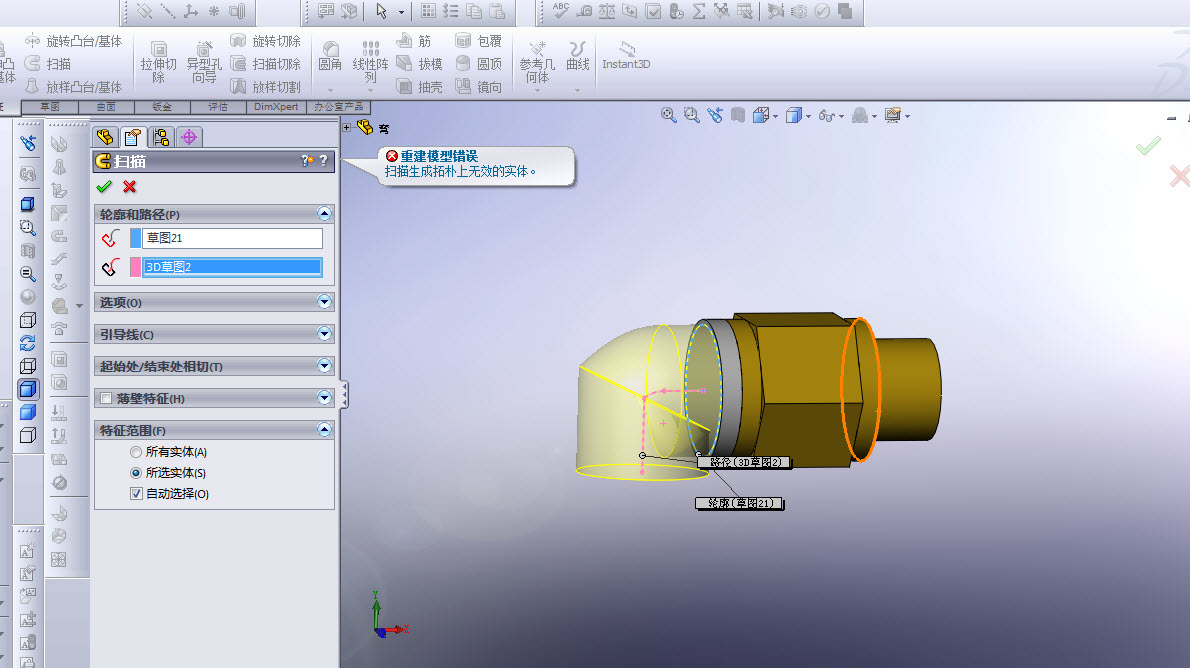
Task: Expand the 引导线 section
Action: (323, 334)
